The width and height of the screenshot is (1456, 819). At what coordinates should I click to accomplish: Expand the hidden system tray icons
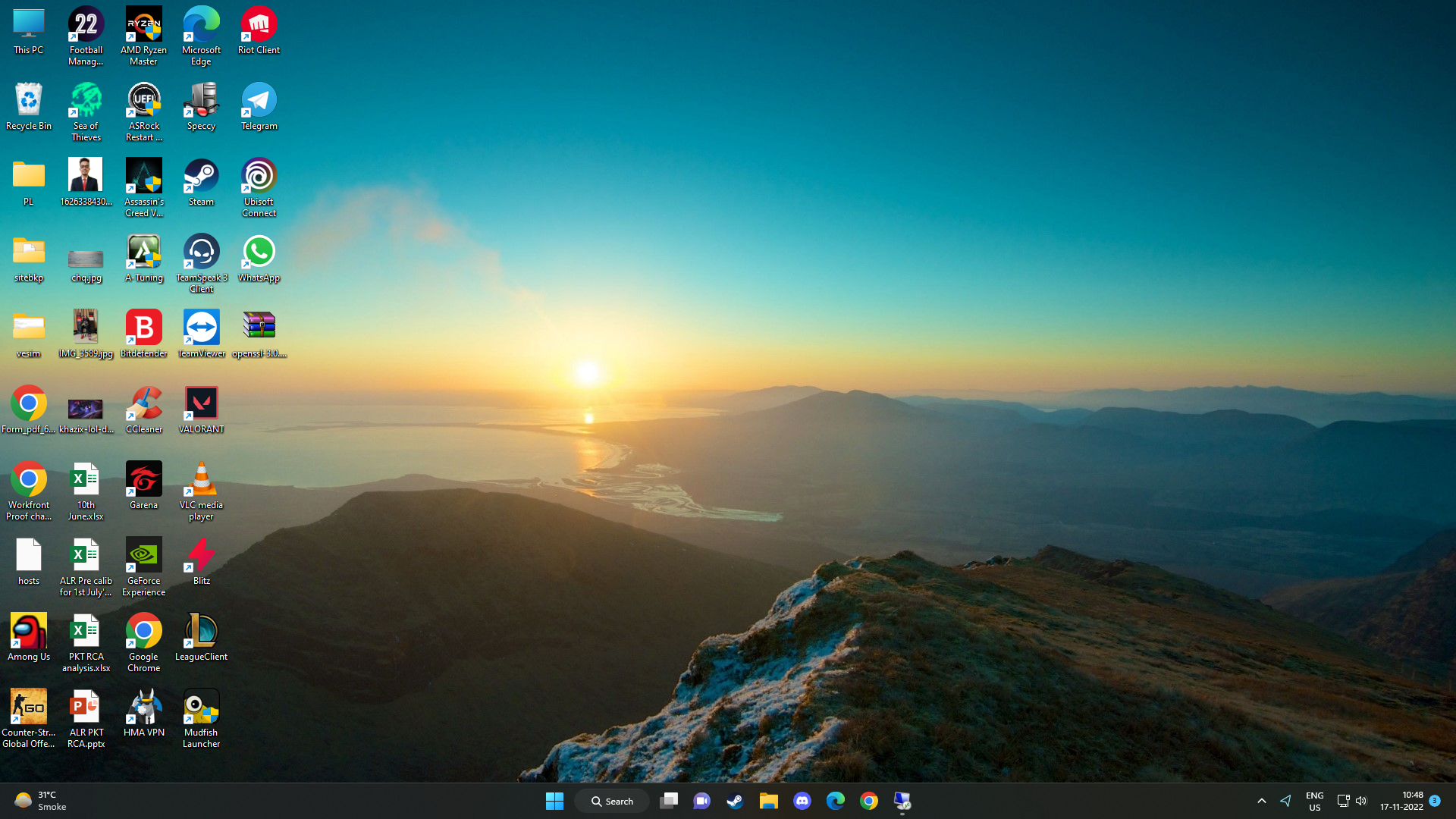point(1262,801)
